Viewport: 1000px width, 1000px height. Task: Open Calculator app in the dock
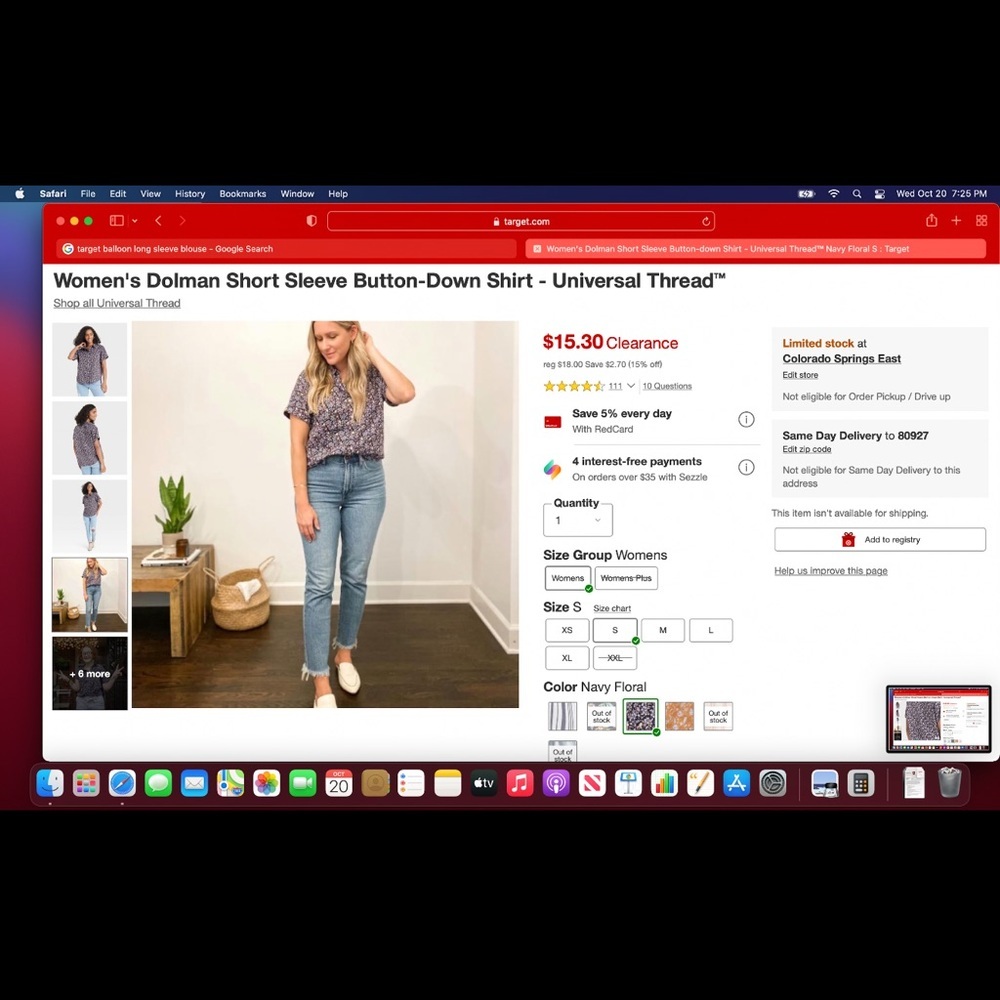861,783
